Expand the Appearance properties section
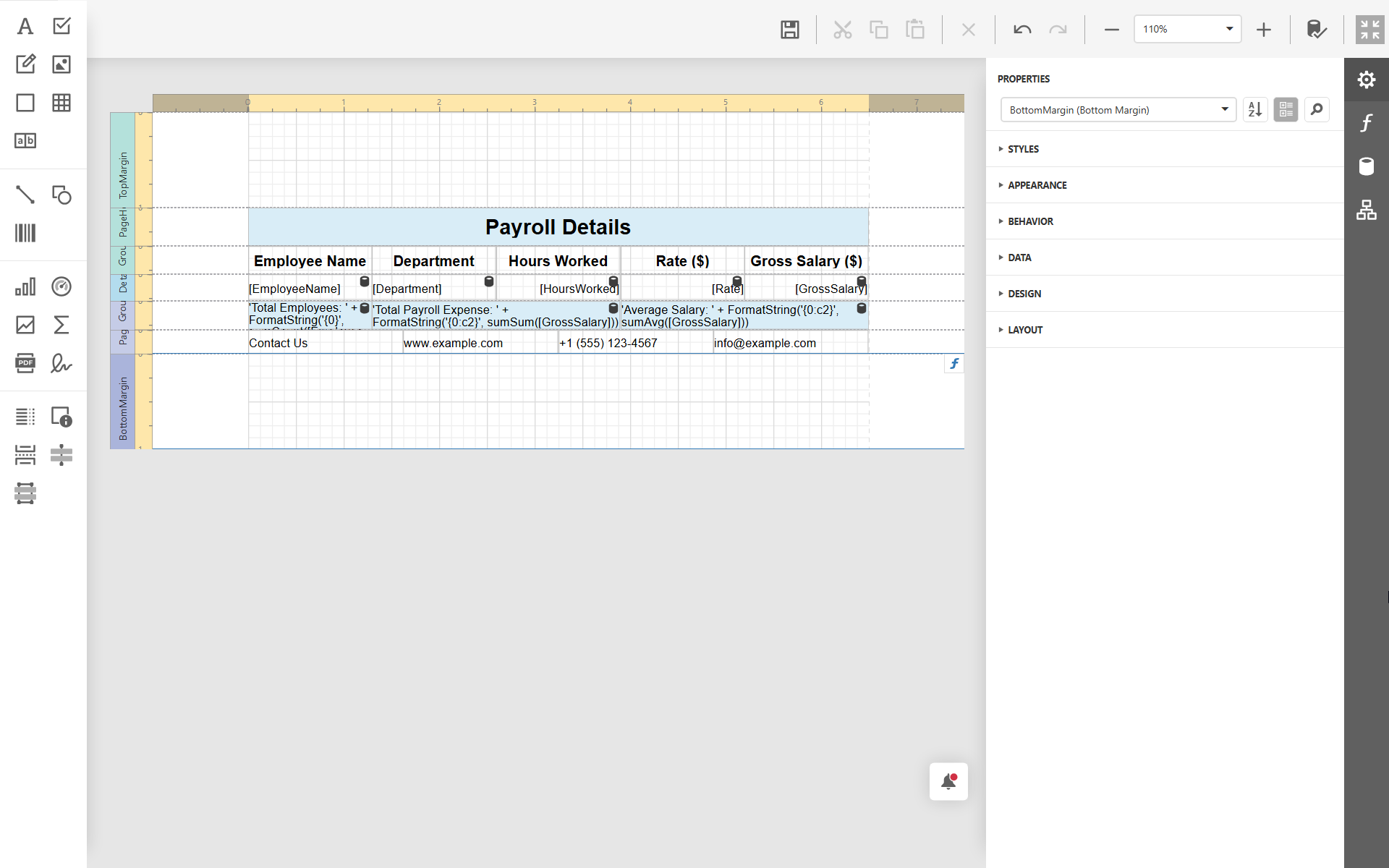This screenshot has width=1389, height=868. click(x=1037, y=185)
